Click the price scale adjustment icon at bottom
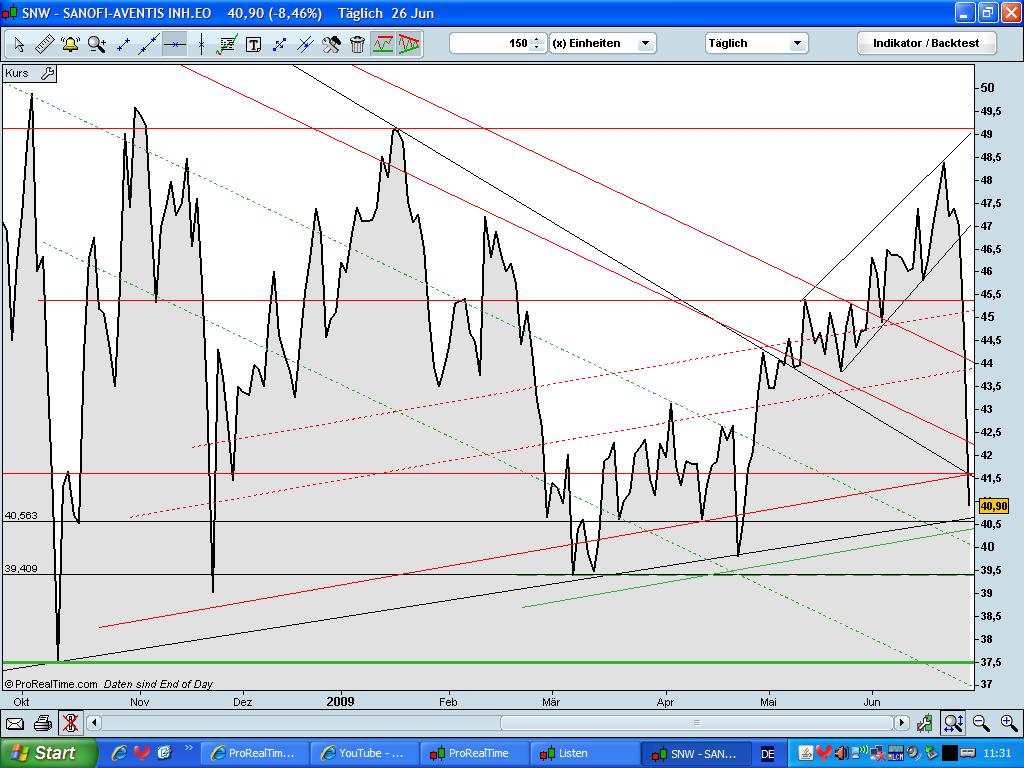 pos(924,723)
